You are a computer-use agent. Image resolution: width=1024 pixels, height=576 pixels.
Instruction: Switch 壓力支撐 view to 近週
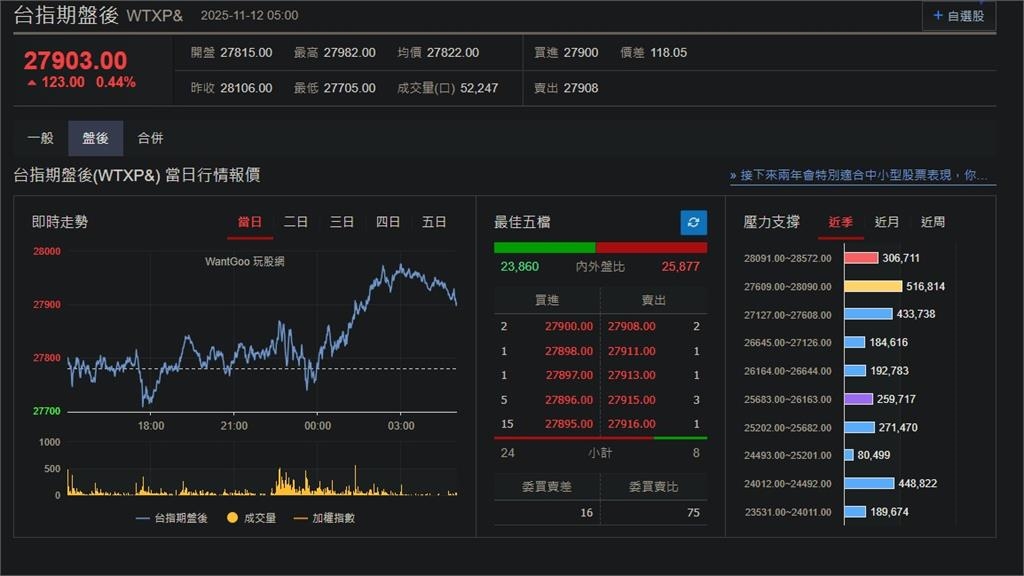(933, 222)
